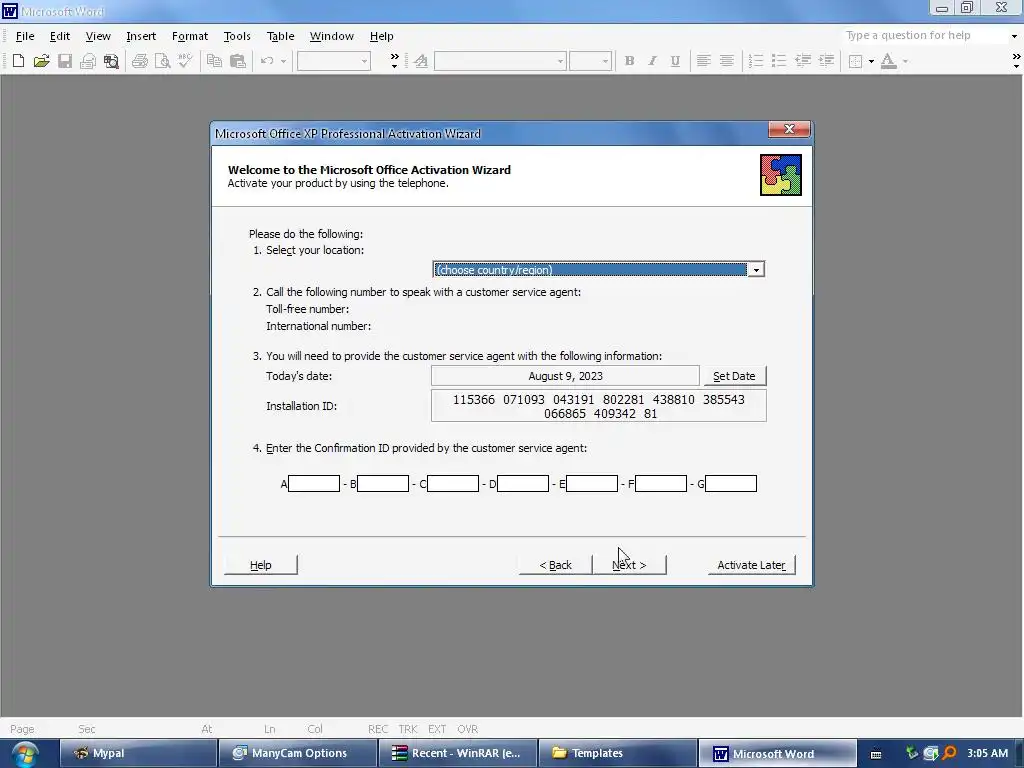Toggle Bold formatting
1024x768 pixels.
[630, 61]
